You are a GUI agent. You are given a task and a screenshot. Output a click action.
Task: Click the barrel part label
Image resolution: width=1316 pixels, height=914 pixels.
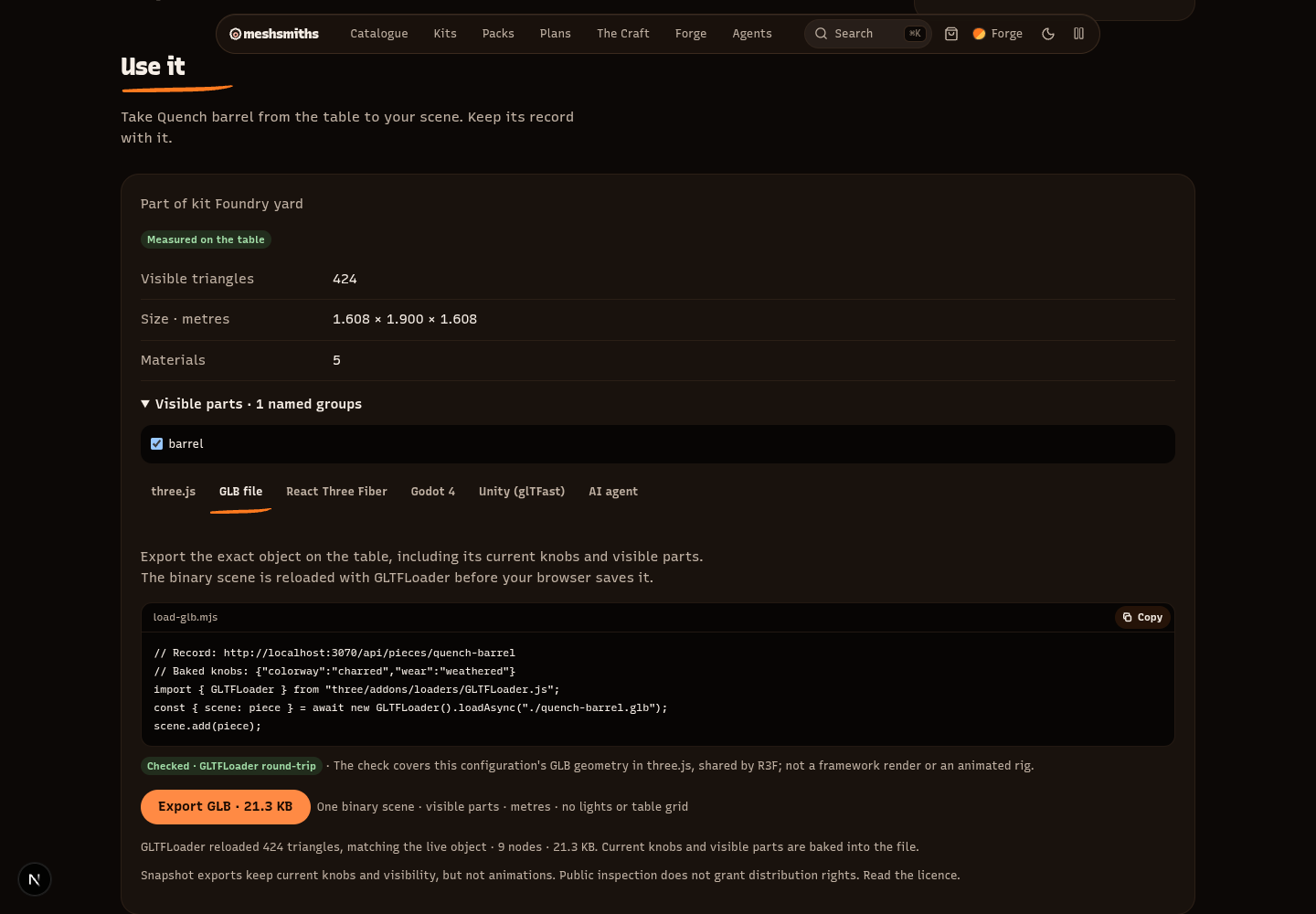pyautogui.click(x=186, y=444)
